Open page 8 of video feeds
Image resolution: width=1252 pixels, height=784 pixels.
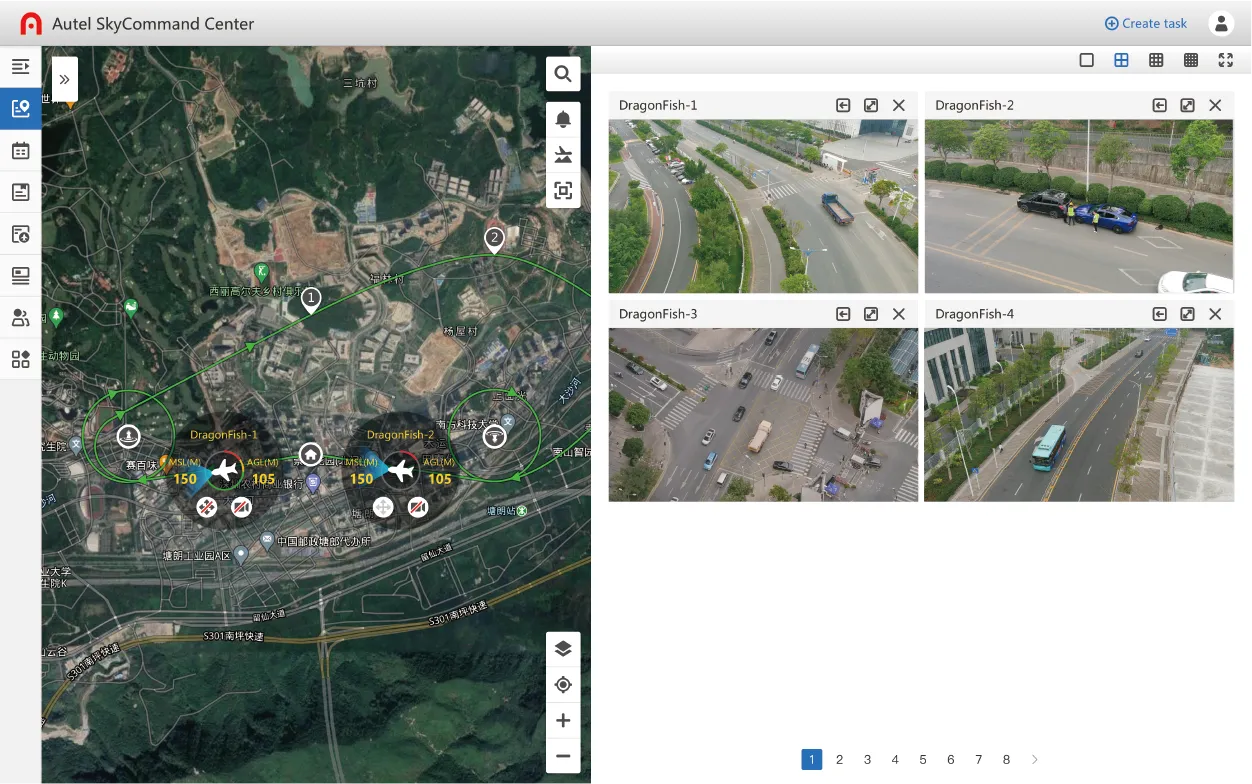(1006, 760)
